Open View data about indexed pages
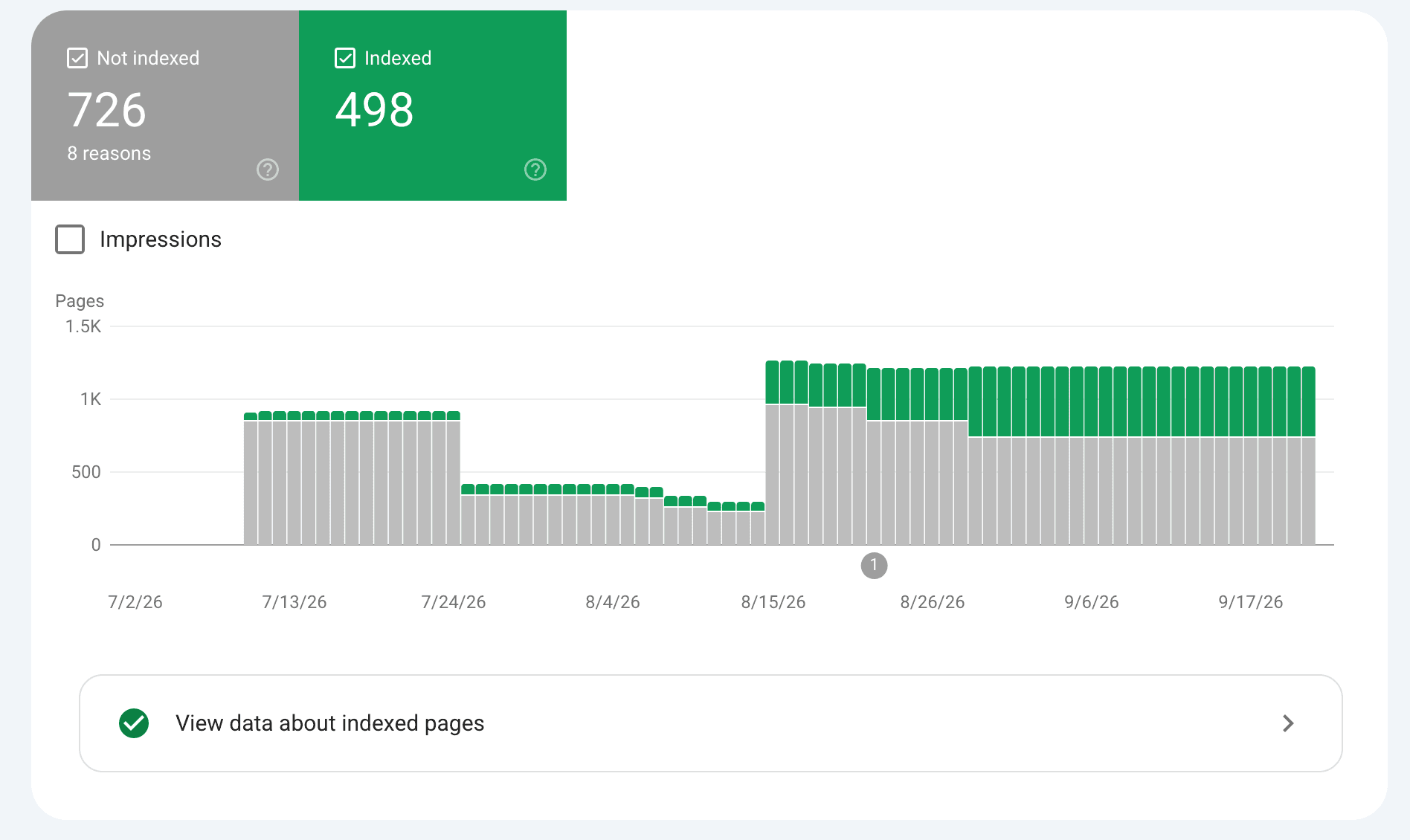The height and width of the screenshot is (840, 1410). click(711, 723)
